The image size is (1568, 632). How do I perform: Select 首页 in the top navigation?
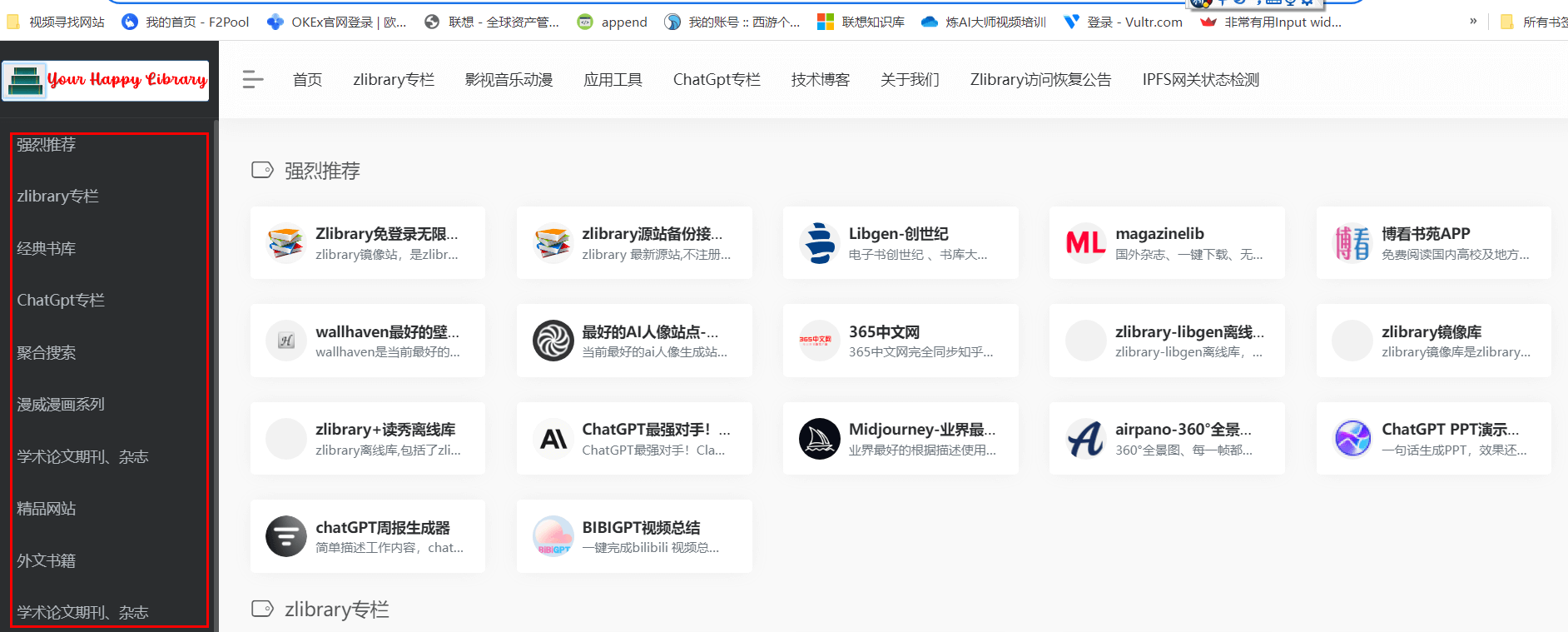click(307, 80)
